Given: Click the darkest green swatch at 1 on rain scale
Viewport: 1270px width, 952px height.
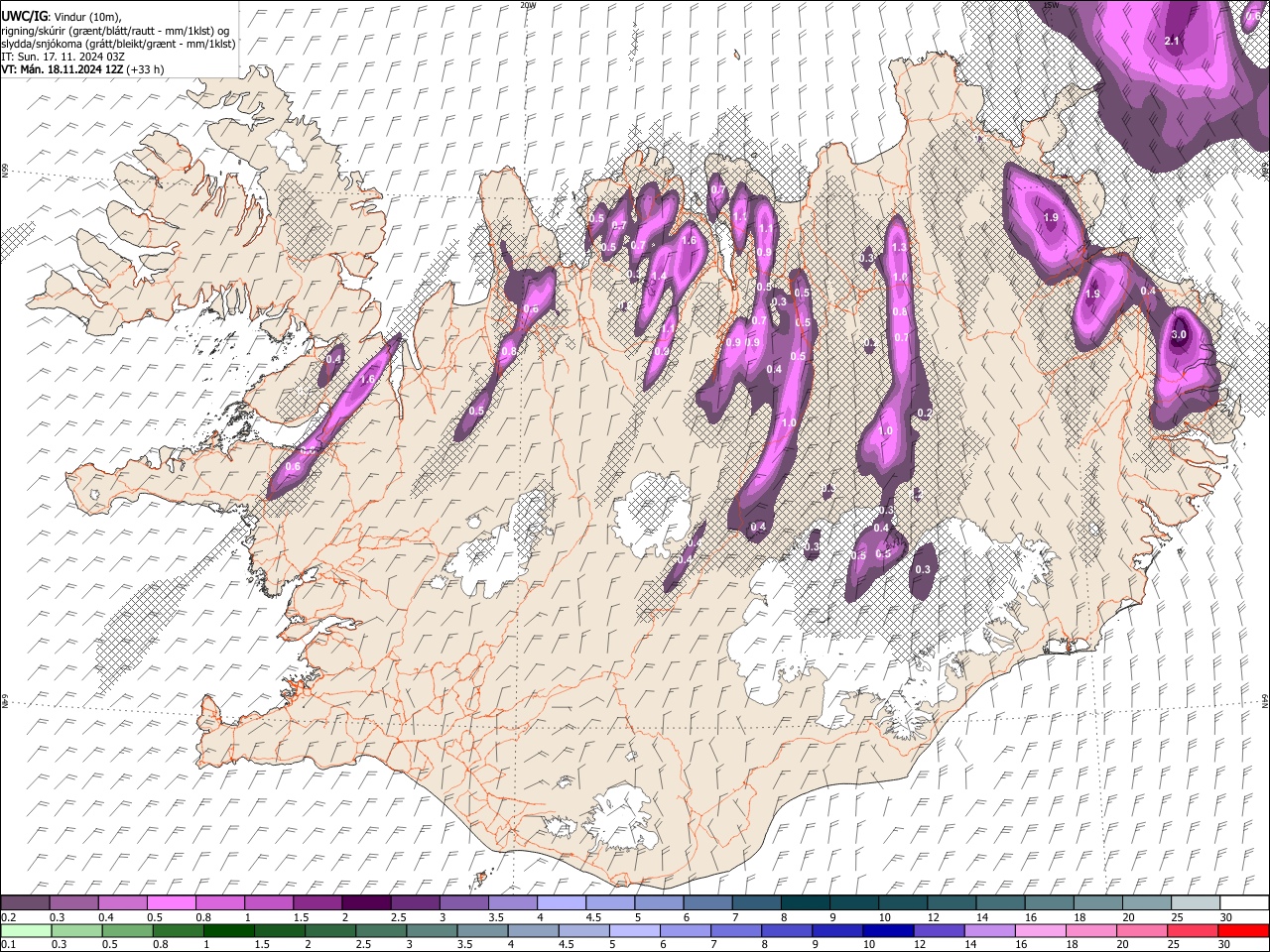Looking at the screenshot, I should [x=229, y=930].
